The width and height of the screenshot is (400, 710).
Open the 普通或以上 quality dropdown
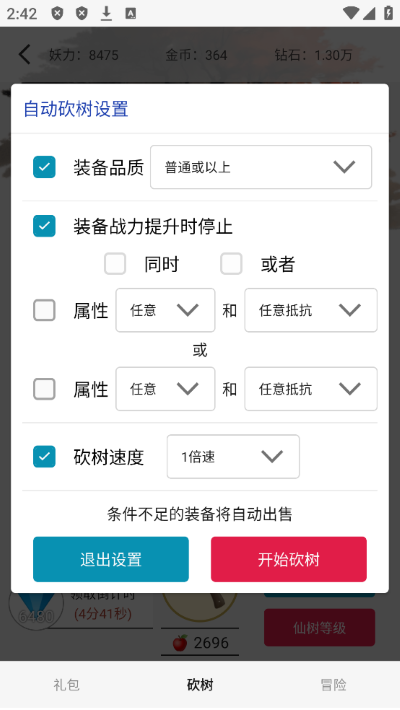pos(261,167)
